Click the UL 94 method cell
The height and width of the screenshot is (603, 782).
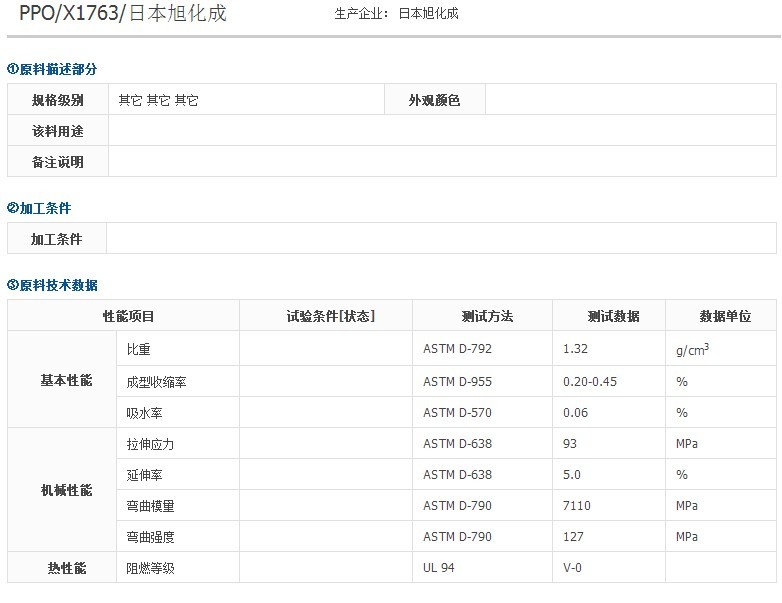pos(482,567)
